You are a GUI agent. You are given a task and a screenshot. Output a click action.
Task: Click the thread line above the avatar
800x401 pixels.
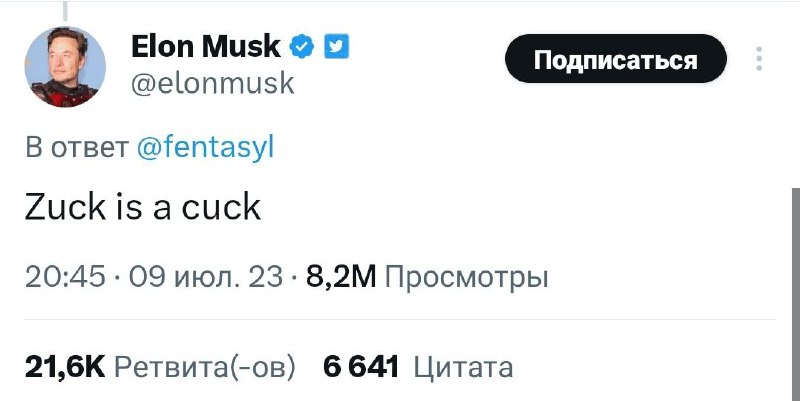(65, 10)
